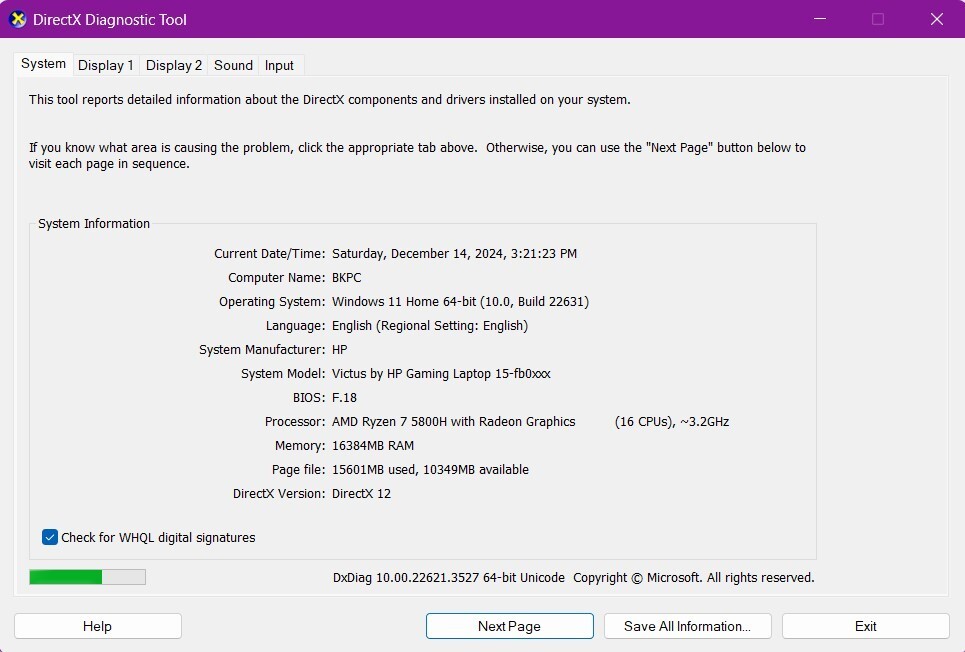Viewport: 965px width, 652px height.
Task: Click the Exit button
Action: (865, 626)
